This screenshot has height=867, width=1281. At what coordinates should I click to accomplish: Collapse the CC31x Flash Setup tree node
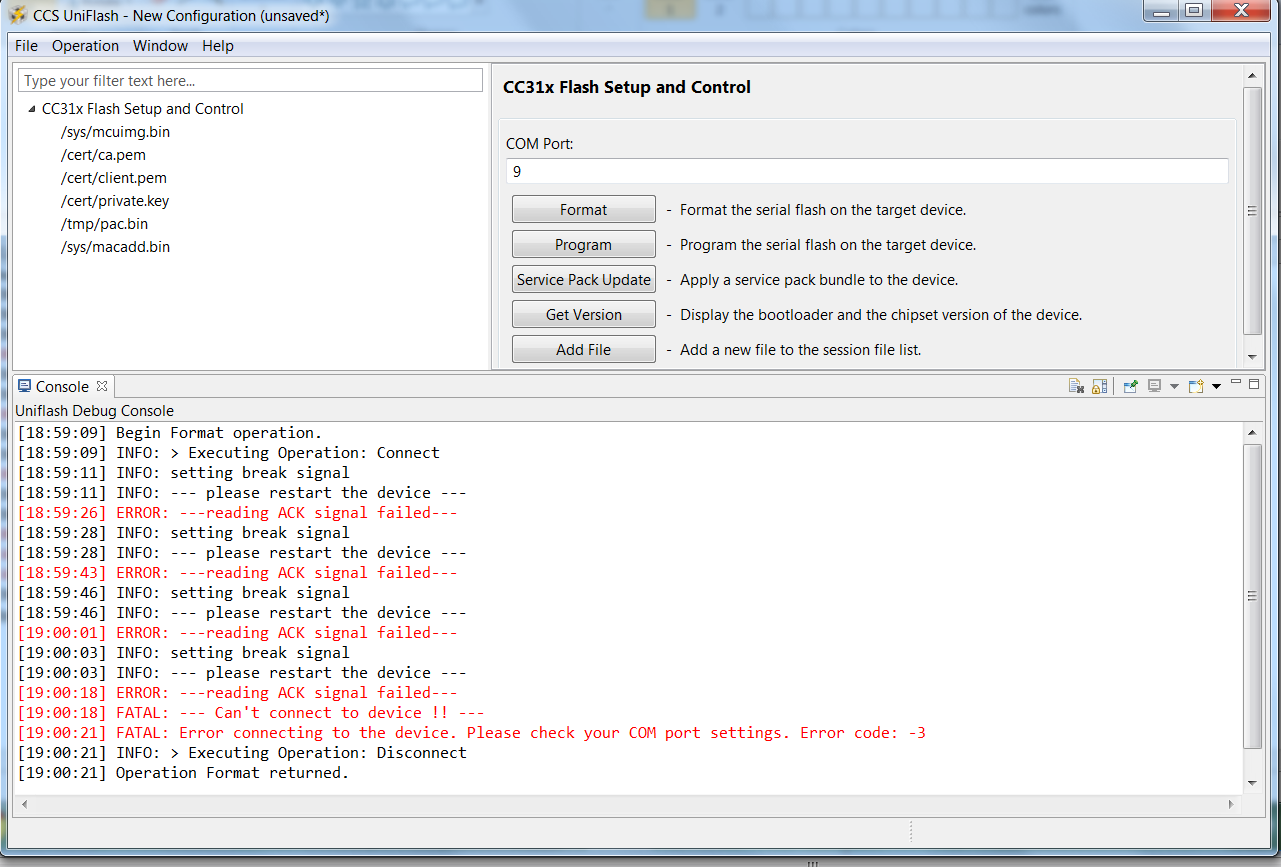point(32,109)
